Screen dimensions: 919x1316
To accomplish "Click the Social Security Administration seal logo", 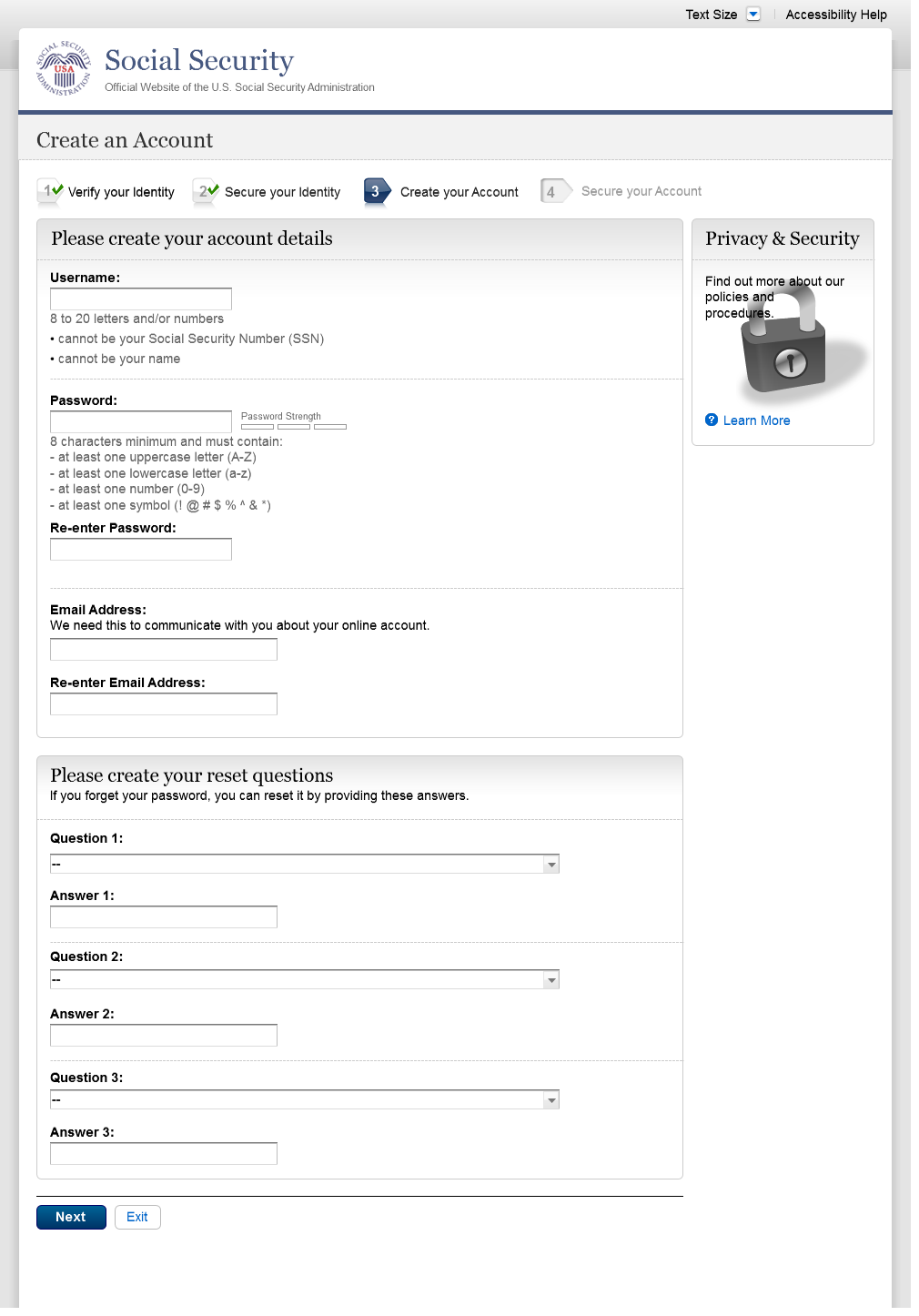I will 64,68.
